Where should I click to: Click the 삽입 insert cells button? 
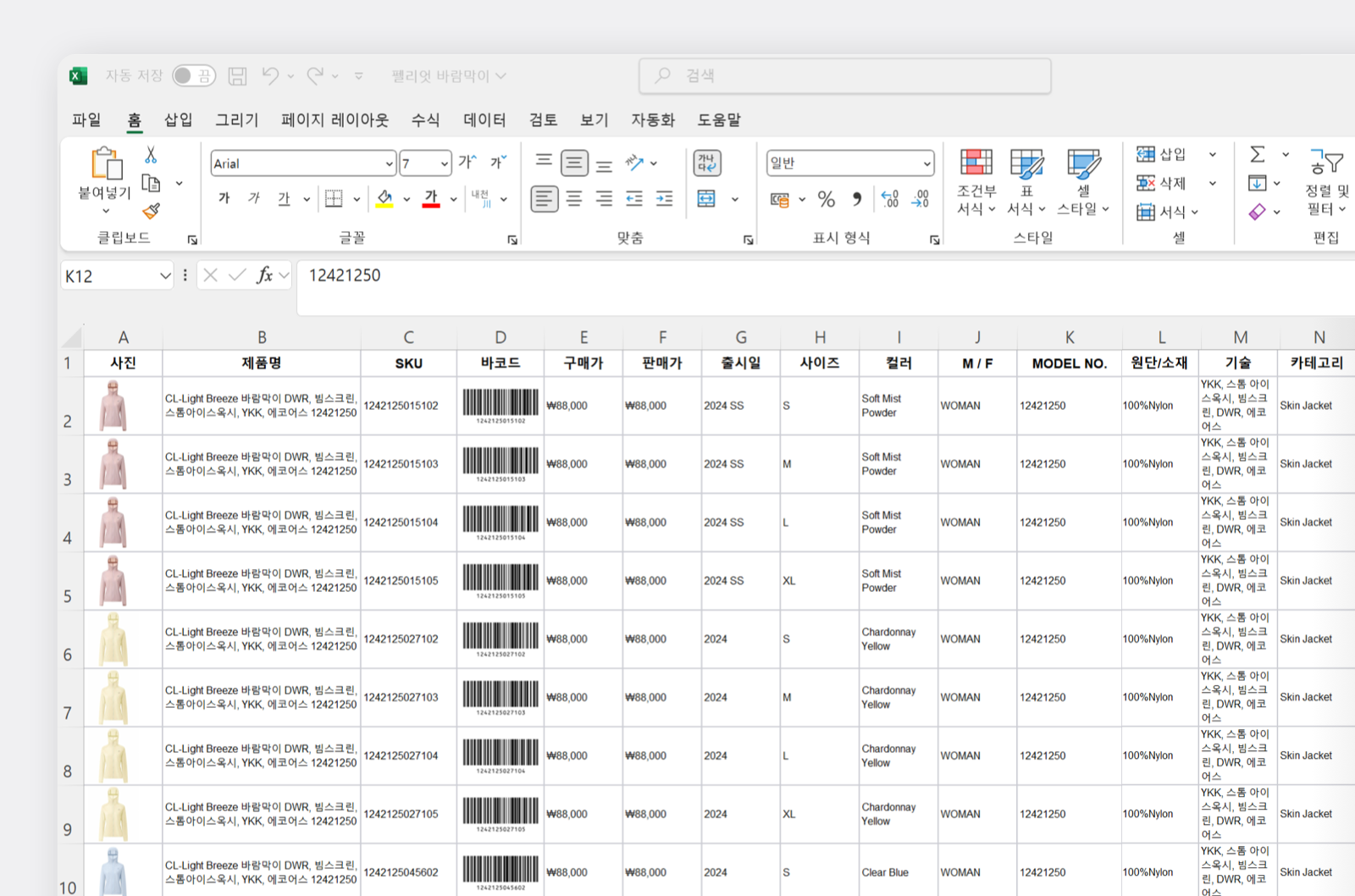coord(1161,154)
